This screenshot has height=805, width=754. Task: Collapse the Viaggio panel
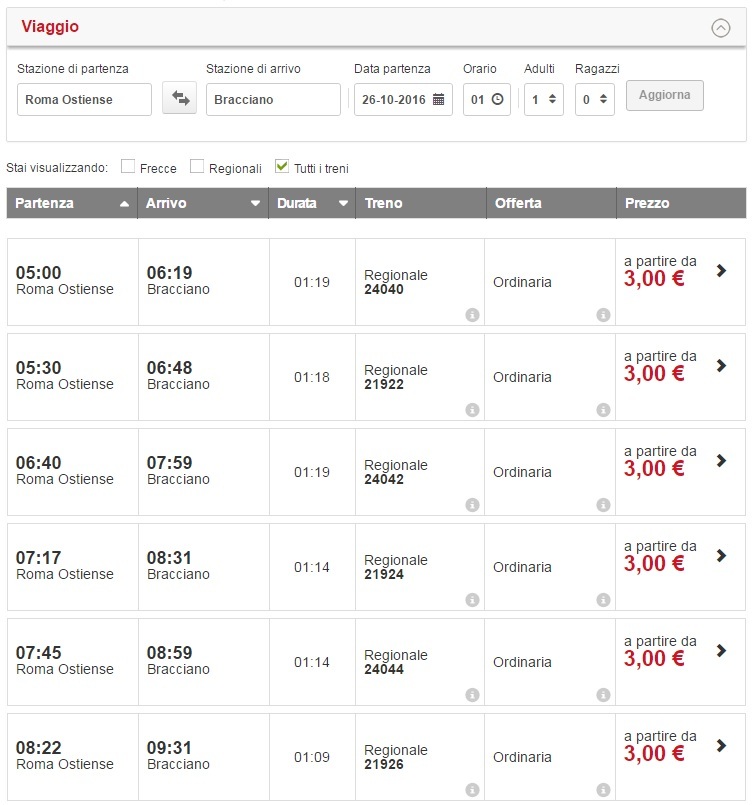[720, 28]
